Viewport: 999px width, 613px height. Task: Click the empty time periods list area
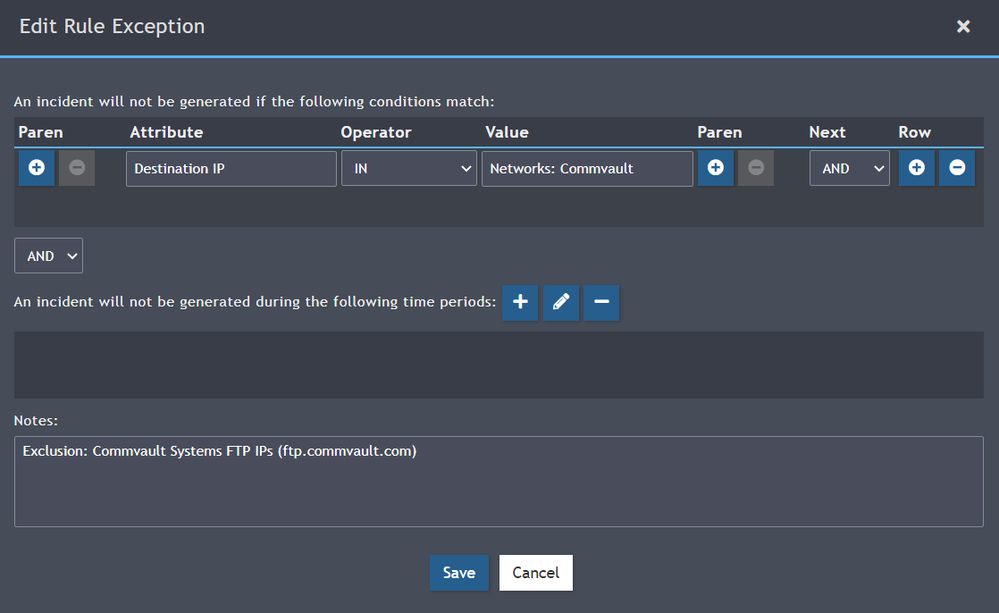point(498,365)
